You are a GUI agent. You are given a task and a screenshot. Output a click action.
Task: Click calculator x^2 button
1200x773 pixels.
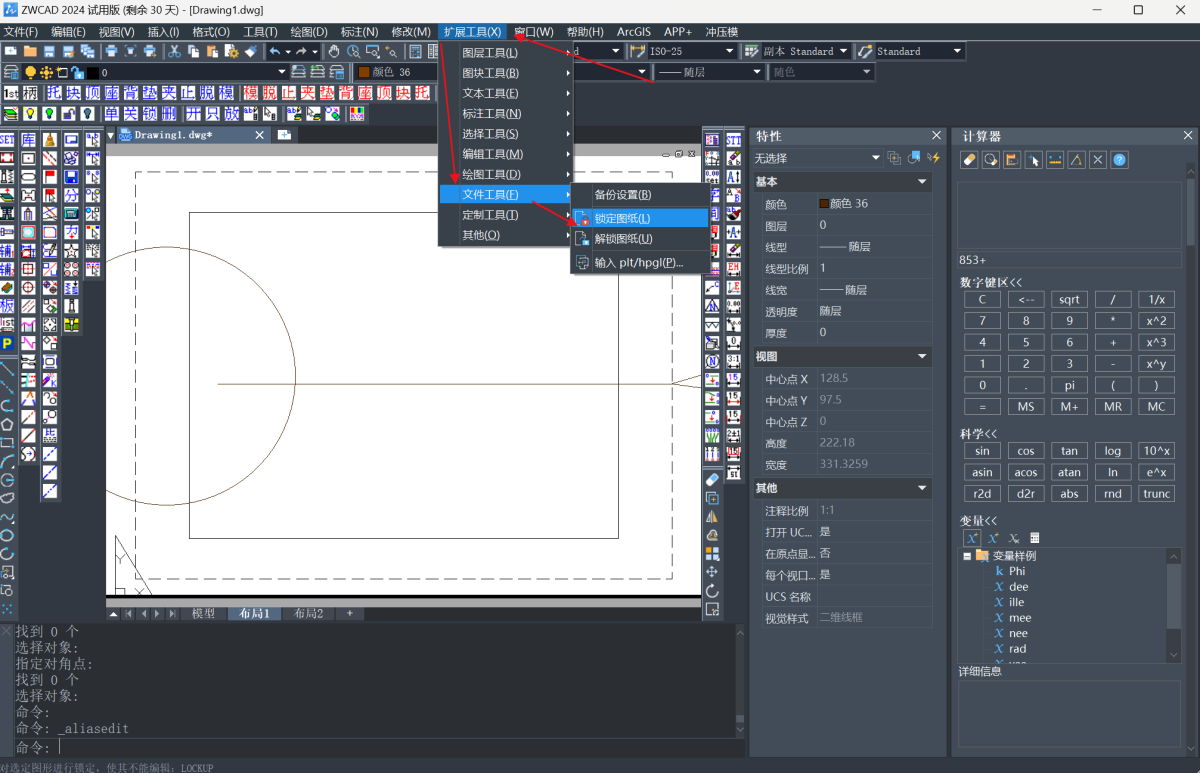click(x=1157, y=321)
